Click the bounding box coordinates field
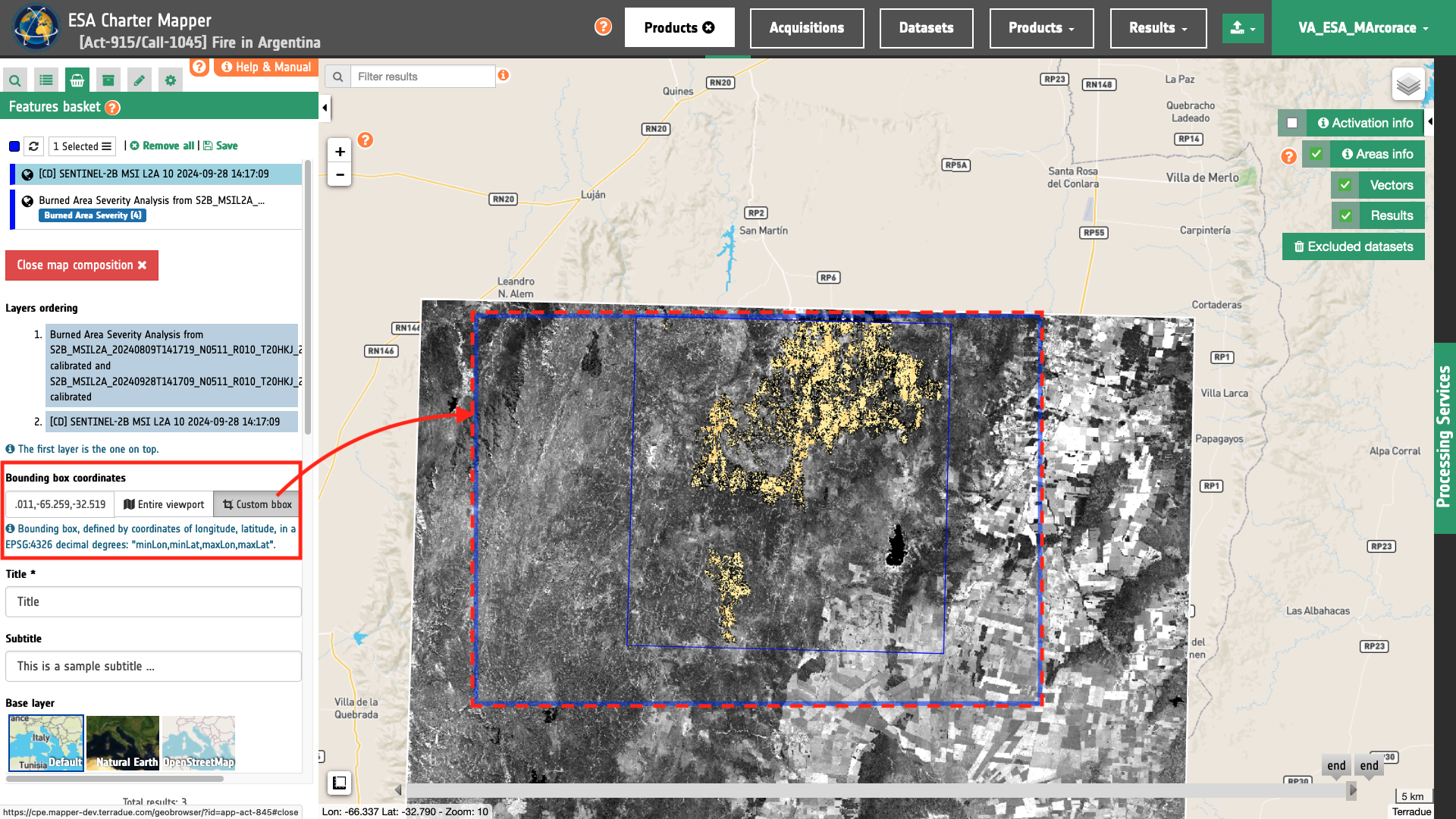1456x819 pixels. pyautogui.click(x=60, y=504)
